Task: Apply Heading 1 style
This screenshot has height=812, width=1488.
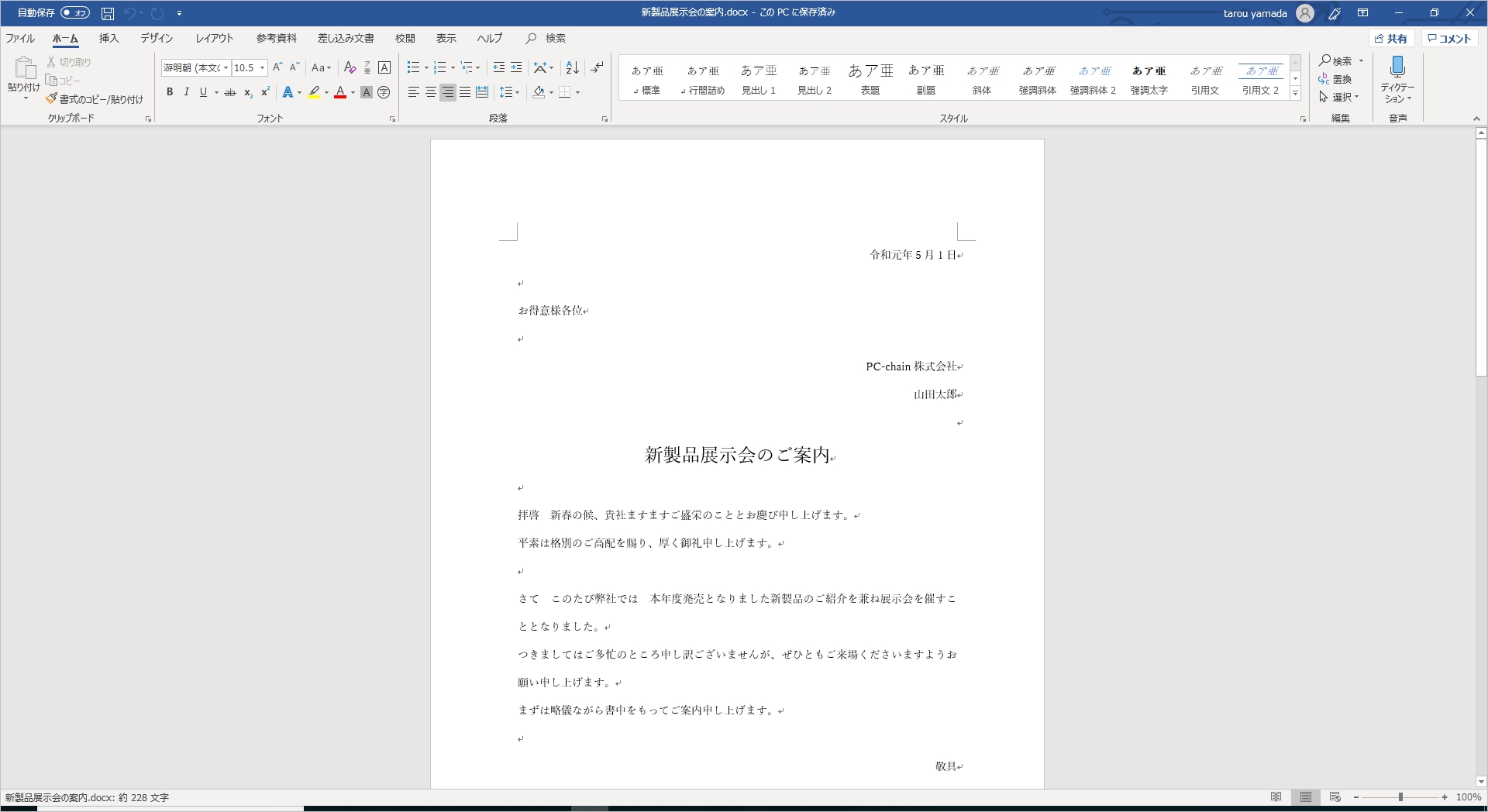Action: click(759, 78)
